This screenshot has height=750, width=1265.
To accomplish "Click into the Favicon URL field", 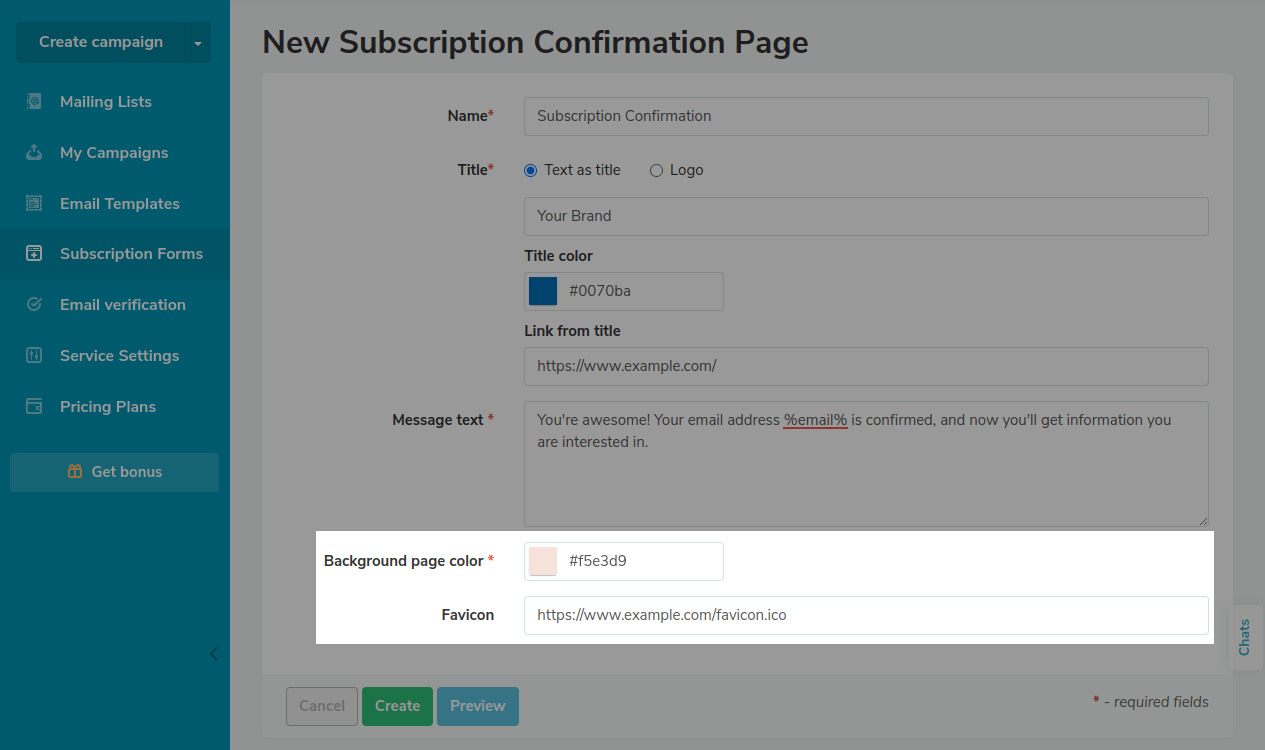I will pos(865,615).
